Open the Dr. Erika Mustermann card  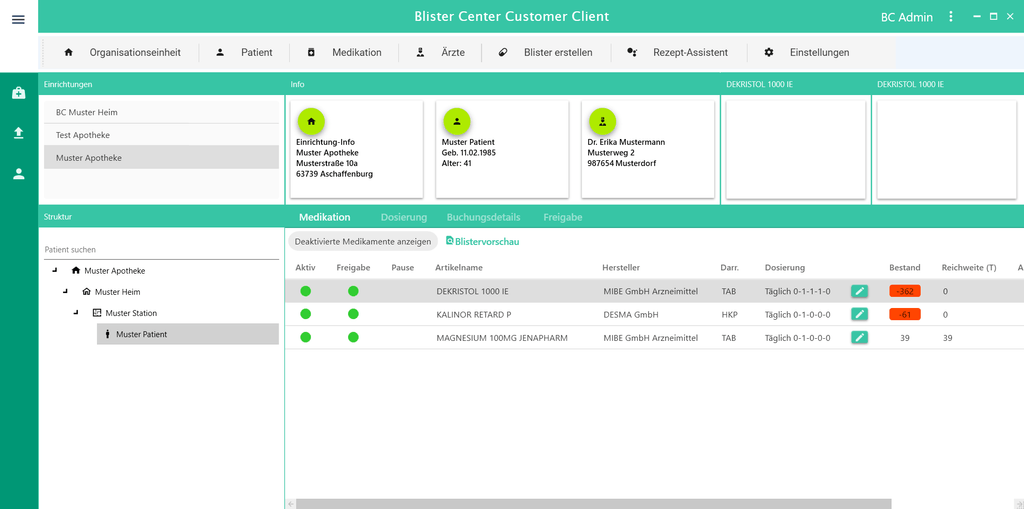[x=648, y=149]
